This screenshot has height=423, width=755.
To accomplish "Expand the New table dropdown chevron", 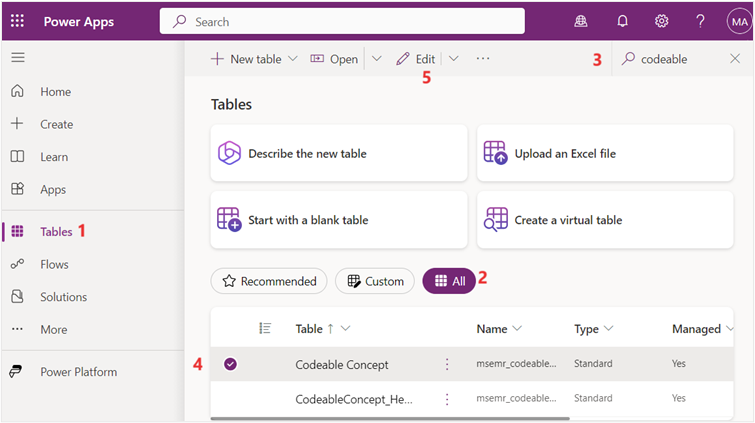I will click(293, 59).
